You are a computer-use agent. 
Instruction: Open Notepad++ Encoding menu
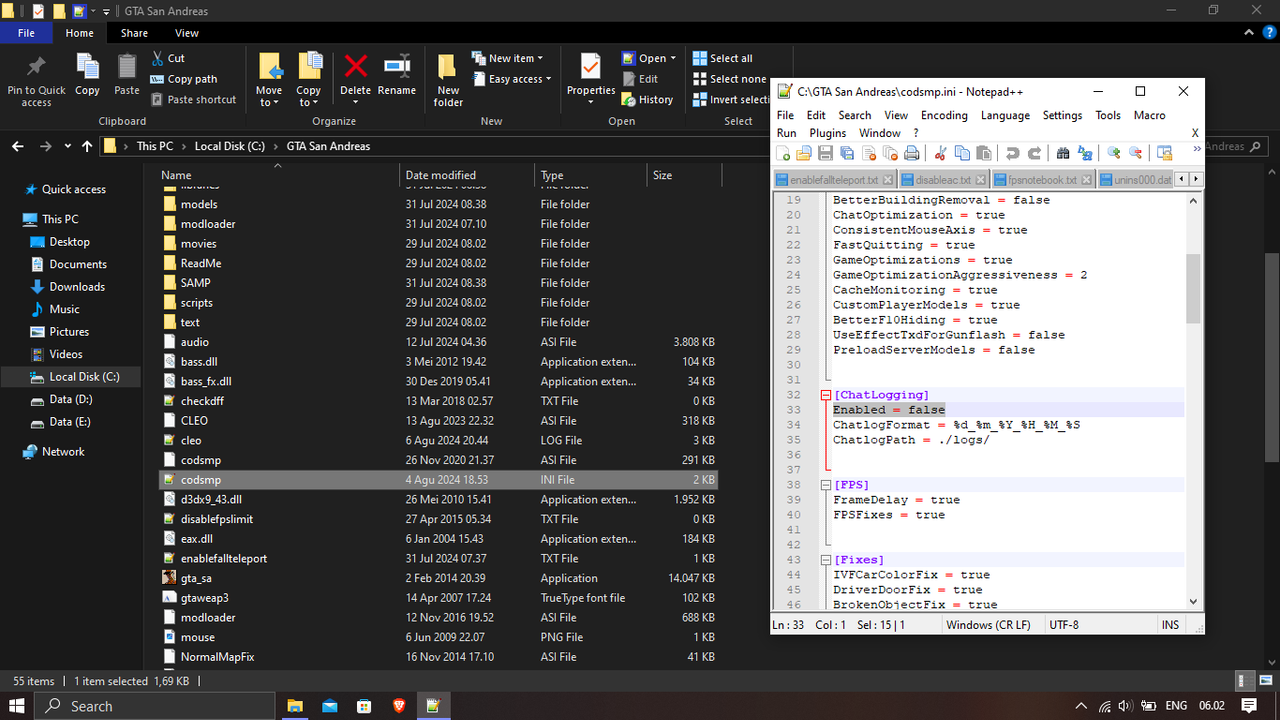[944, 115]
